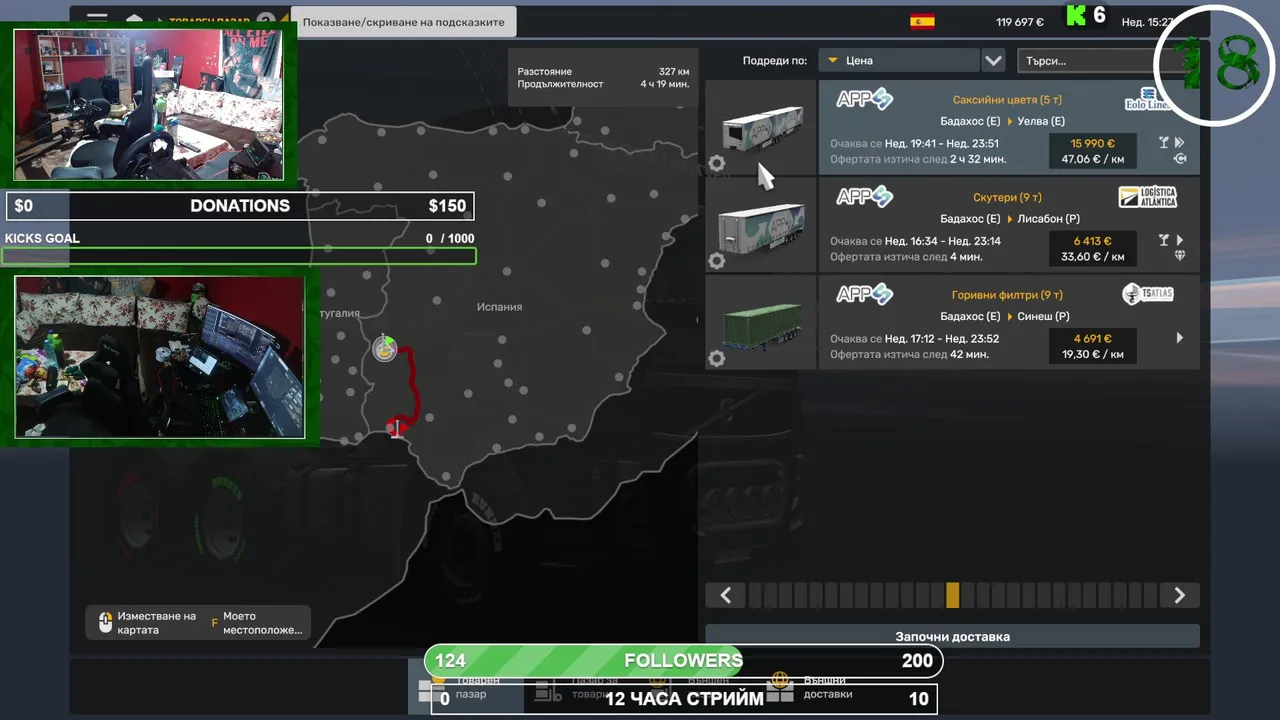The height and width of the screenshot is (720, 1280).
Task: Select the Горивни филтри (9 т) job title
Action: tap(1007, 295)
